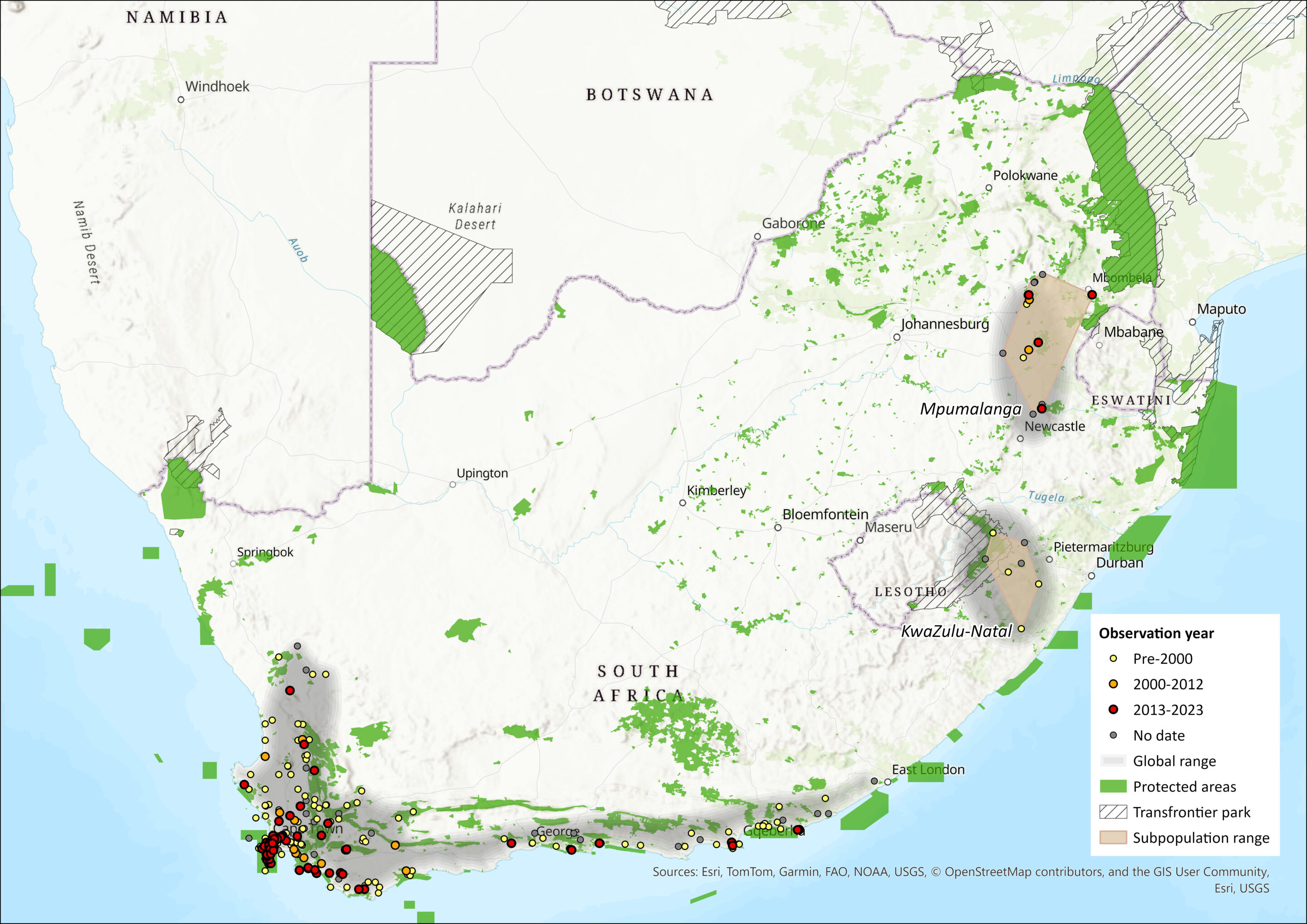Click the Windhoek city marker circle
Screen dimensions: 1307x924
click(181, 100)
